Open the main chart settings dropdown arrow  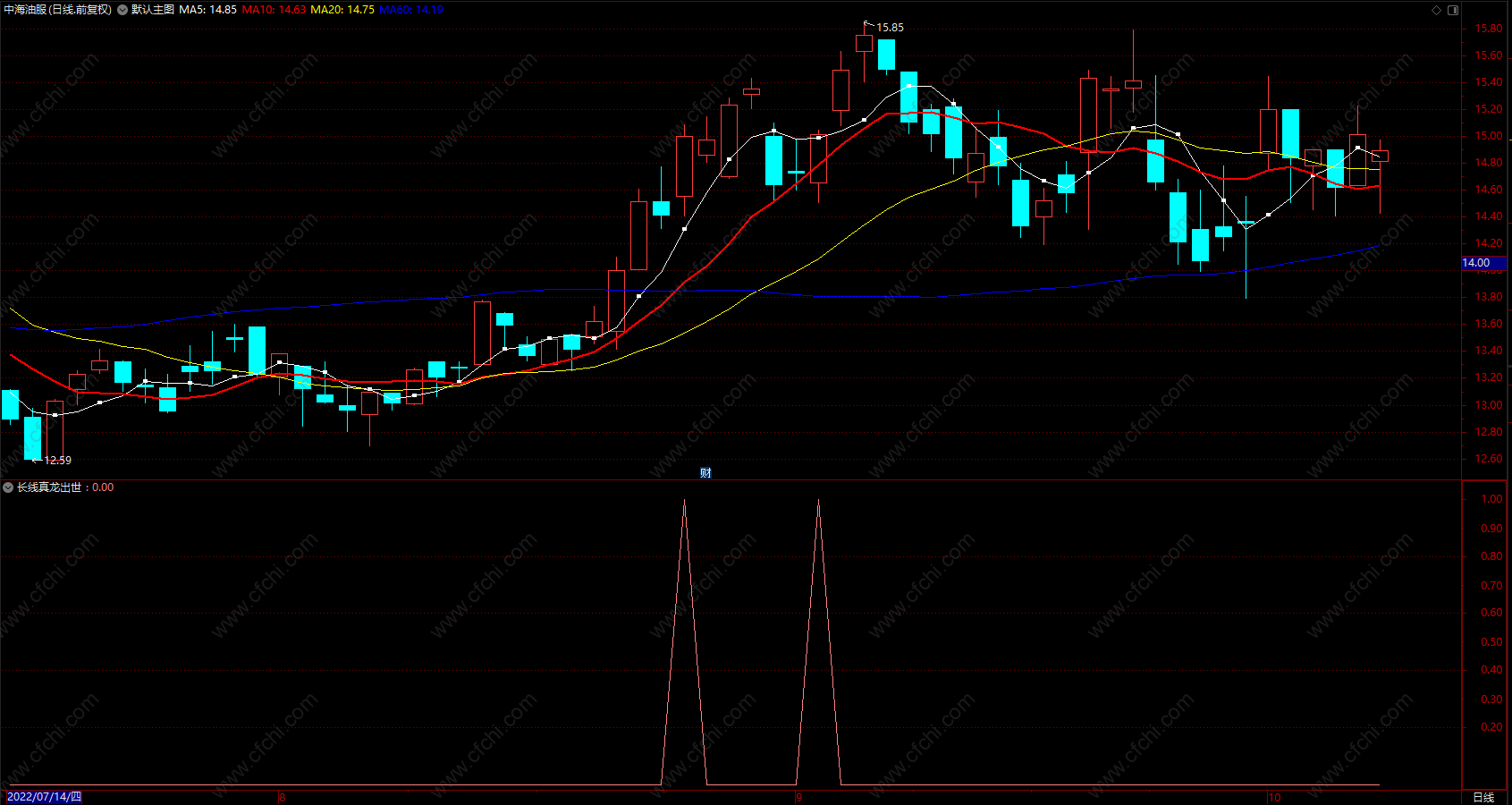click(x=122, y=10)
